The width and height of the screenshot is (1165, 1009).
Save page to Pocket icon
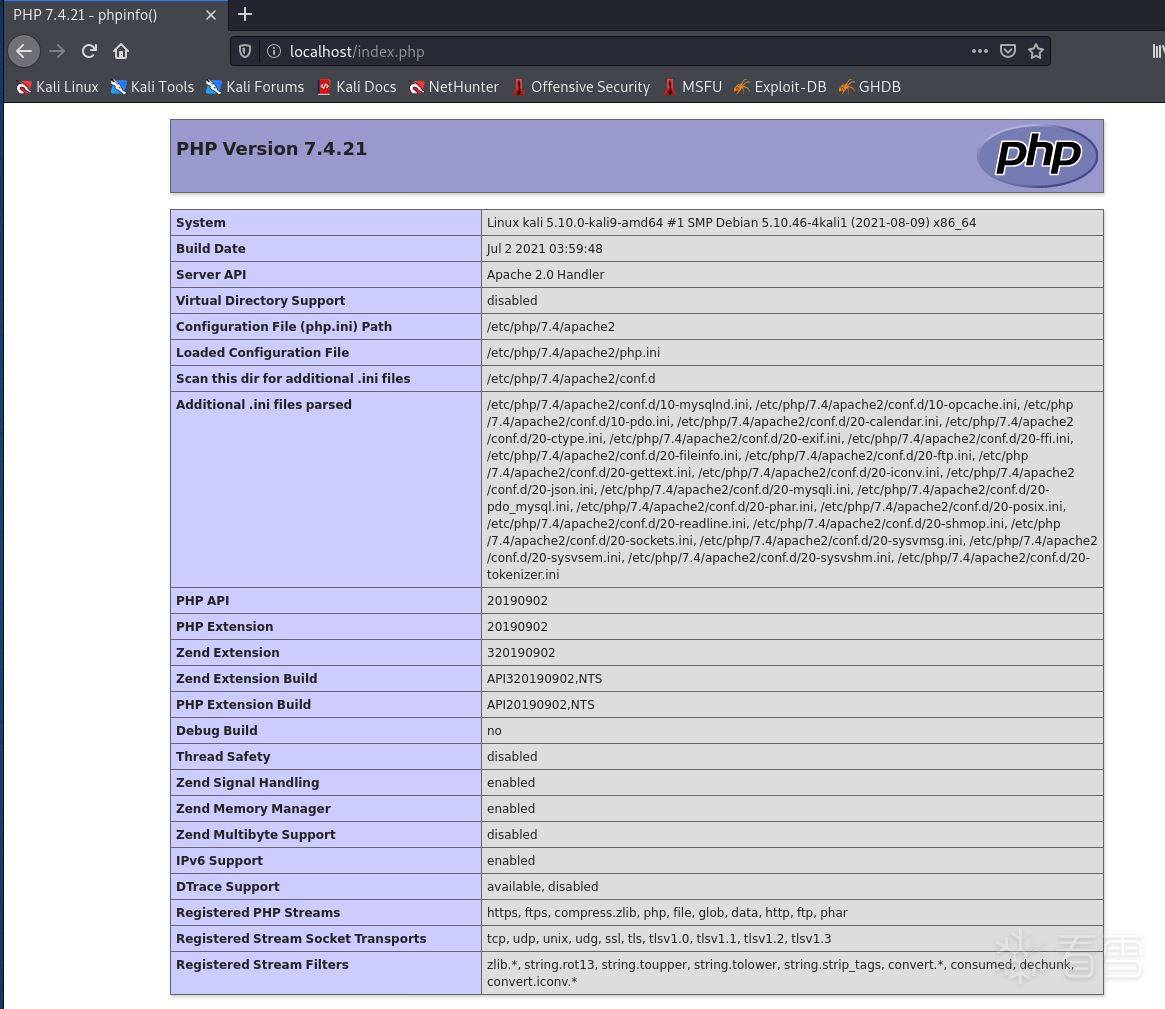pos(1007,51)
